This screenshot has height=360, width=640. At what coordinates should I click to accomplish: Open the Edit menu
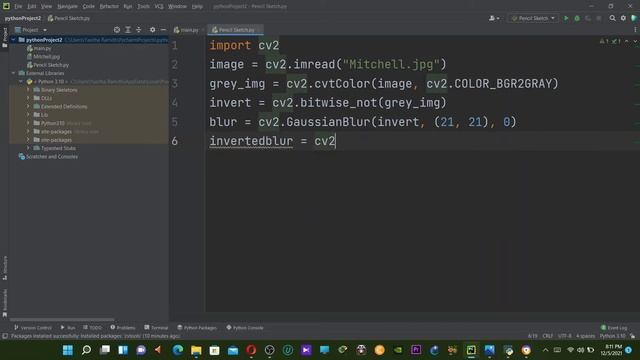[x=31, y=7]
